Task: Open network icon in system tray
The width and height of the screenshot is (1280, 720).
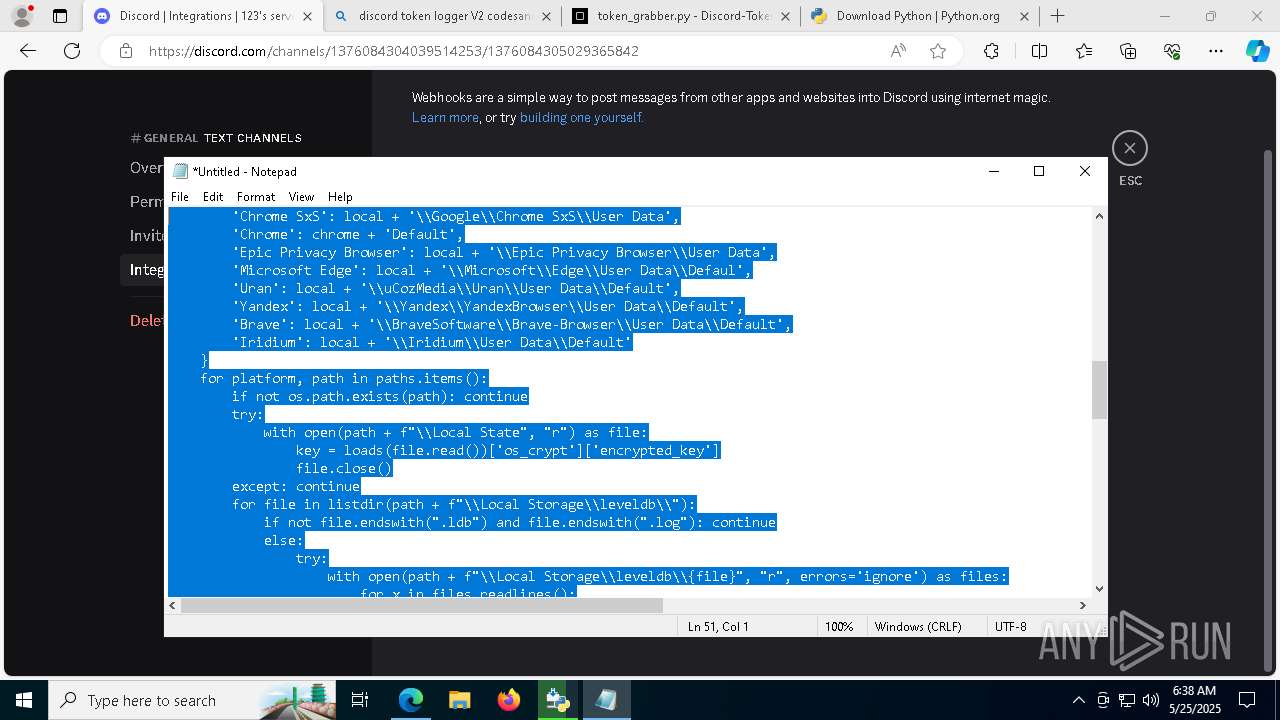Action: point(1127,700)
